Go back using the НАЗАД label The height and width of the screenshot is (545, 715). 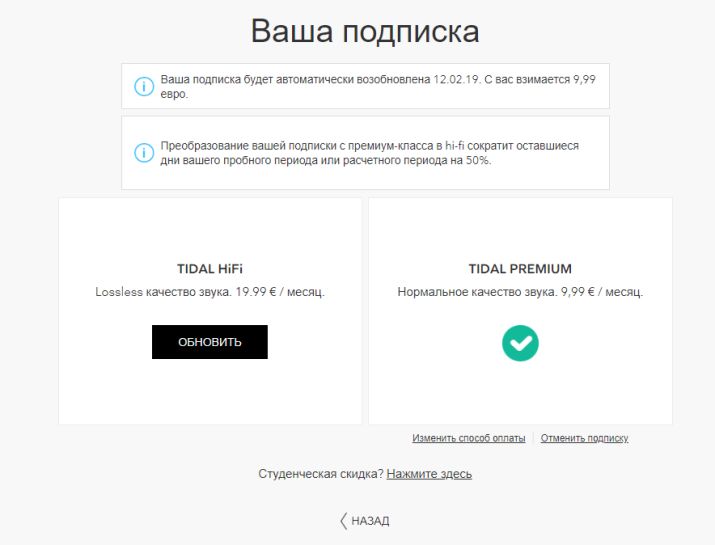point(370,521)
